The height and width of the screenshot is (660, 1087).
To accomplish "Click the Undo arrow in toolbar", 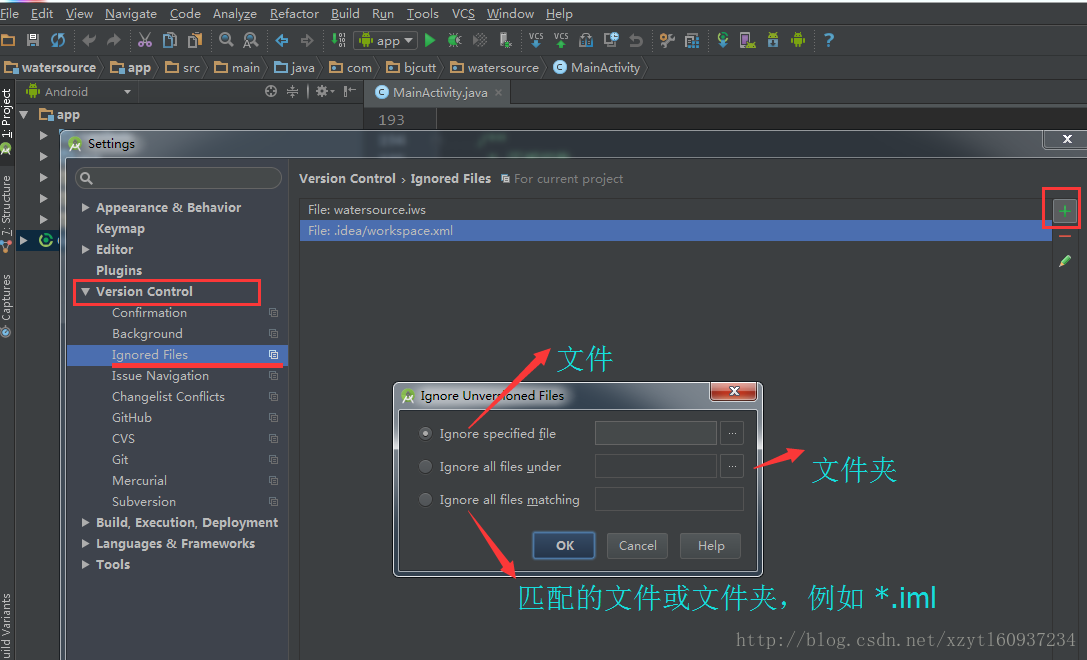I will (89, 40).
